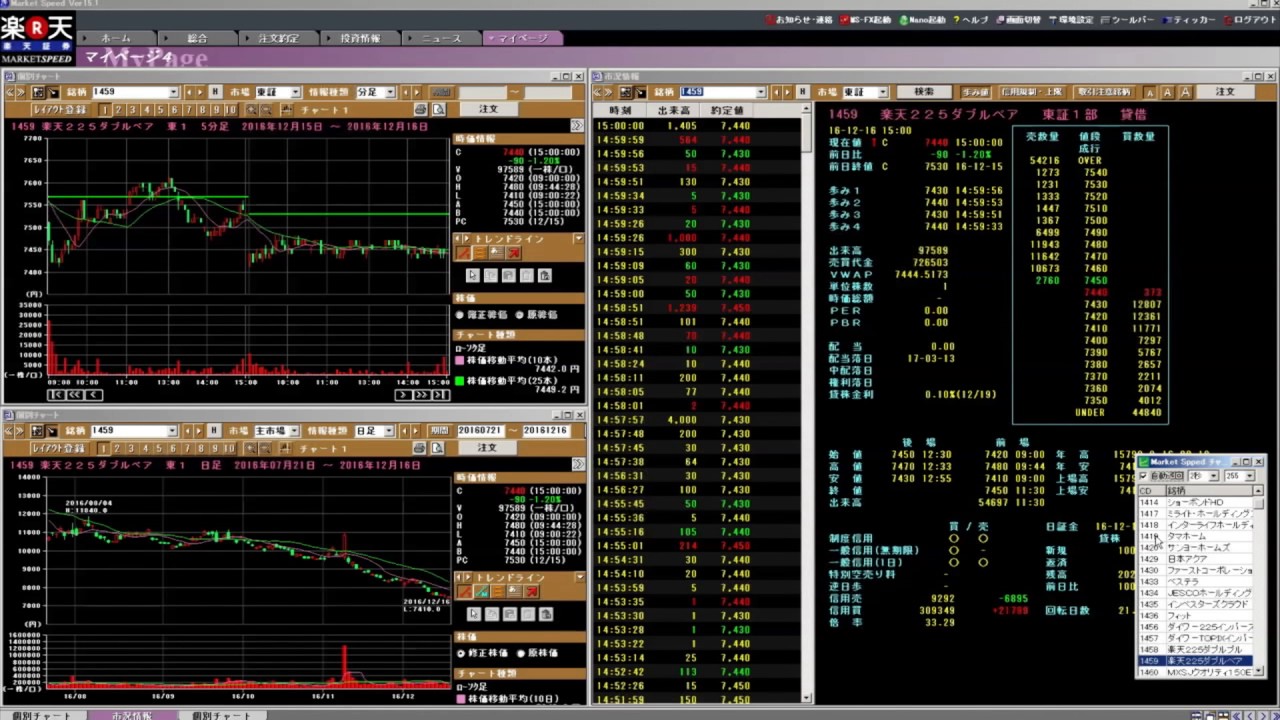Select 修正株価 radio in upper chart
The width and height of the screenshot is (1280, 720).
click(x=461, y=314)
